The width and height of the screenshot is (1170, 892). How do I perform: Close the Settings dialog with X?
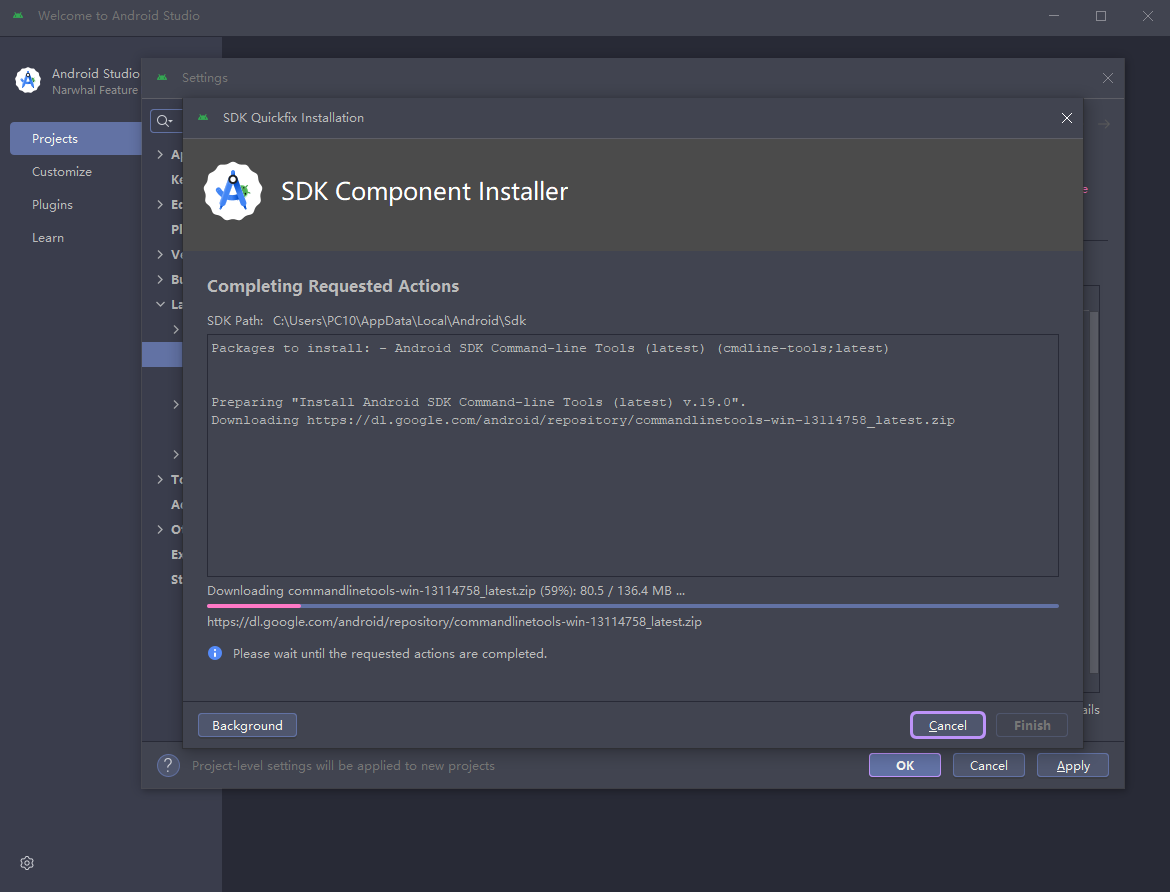1107,78
